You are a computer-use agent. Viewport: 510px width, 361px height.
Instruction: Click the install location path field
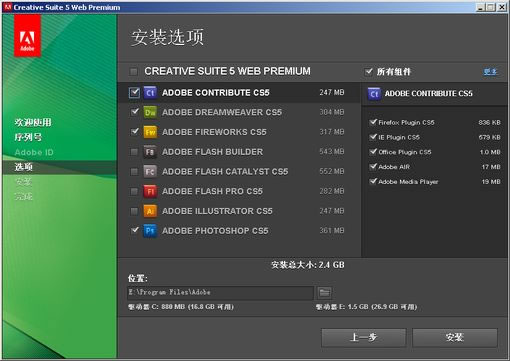pos(220,293)
